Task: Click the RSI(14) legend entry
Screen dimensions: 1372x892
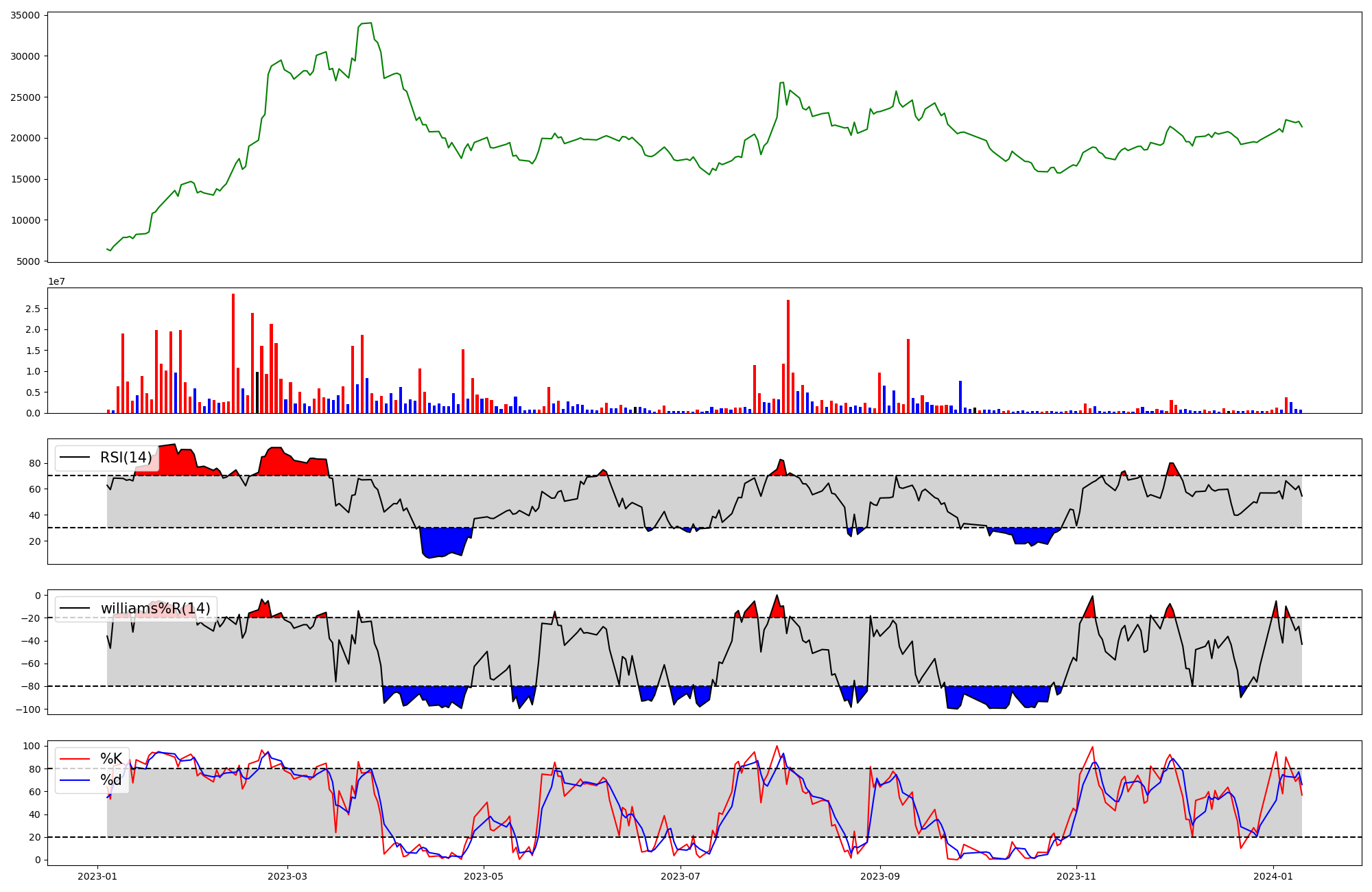Action: (126, 458)
